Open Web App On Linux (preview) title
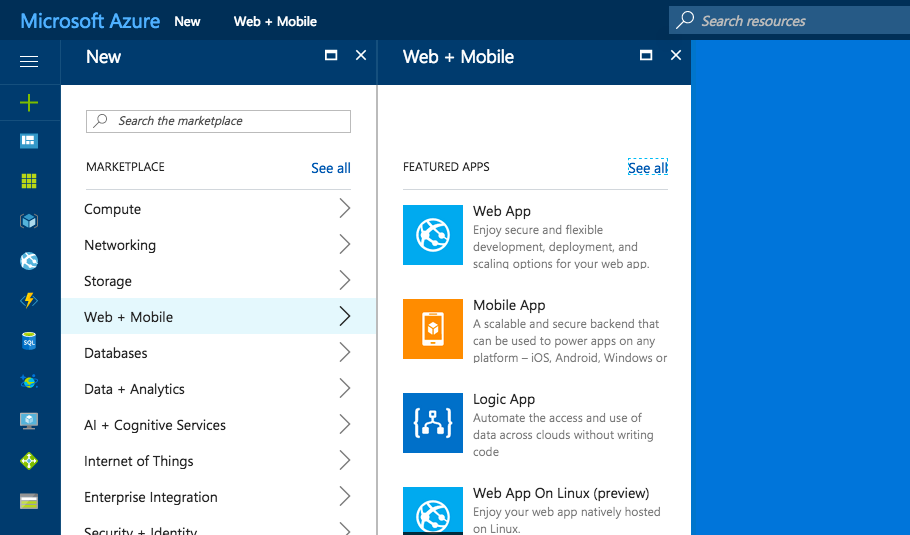The width and height of the screenshot is (910, 535). pos(561,493)
